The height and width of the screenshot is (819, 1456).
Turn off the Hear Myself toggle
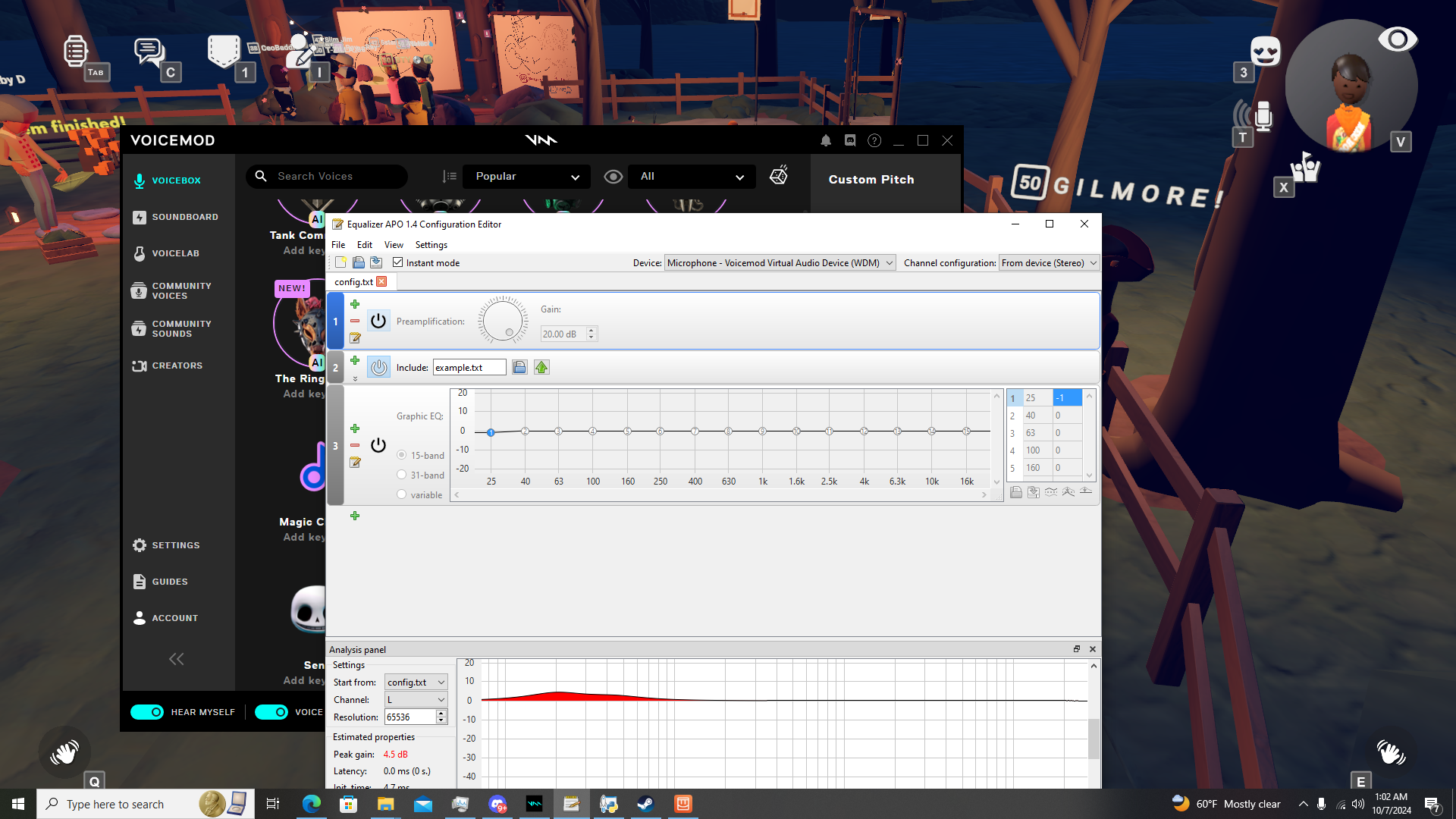coord(147,712)
